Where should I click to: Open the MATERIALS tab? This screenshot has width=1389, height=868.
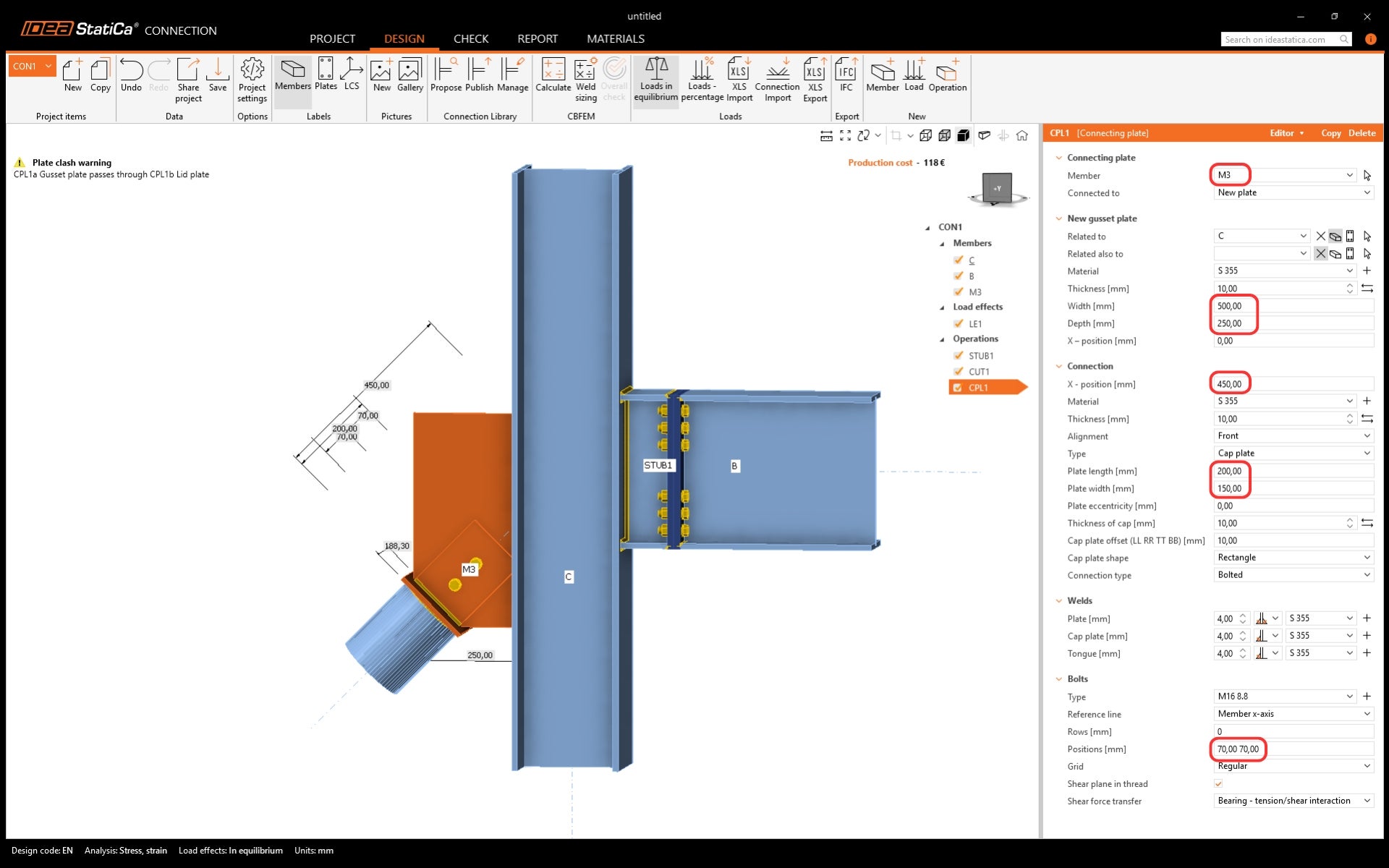[616, 39]
